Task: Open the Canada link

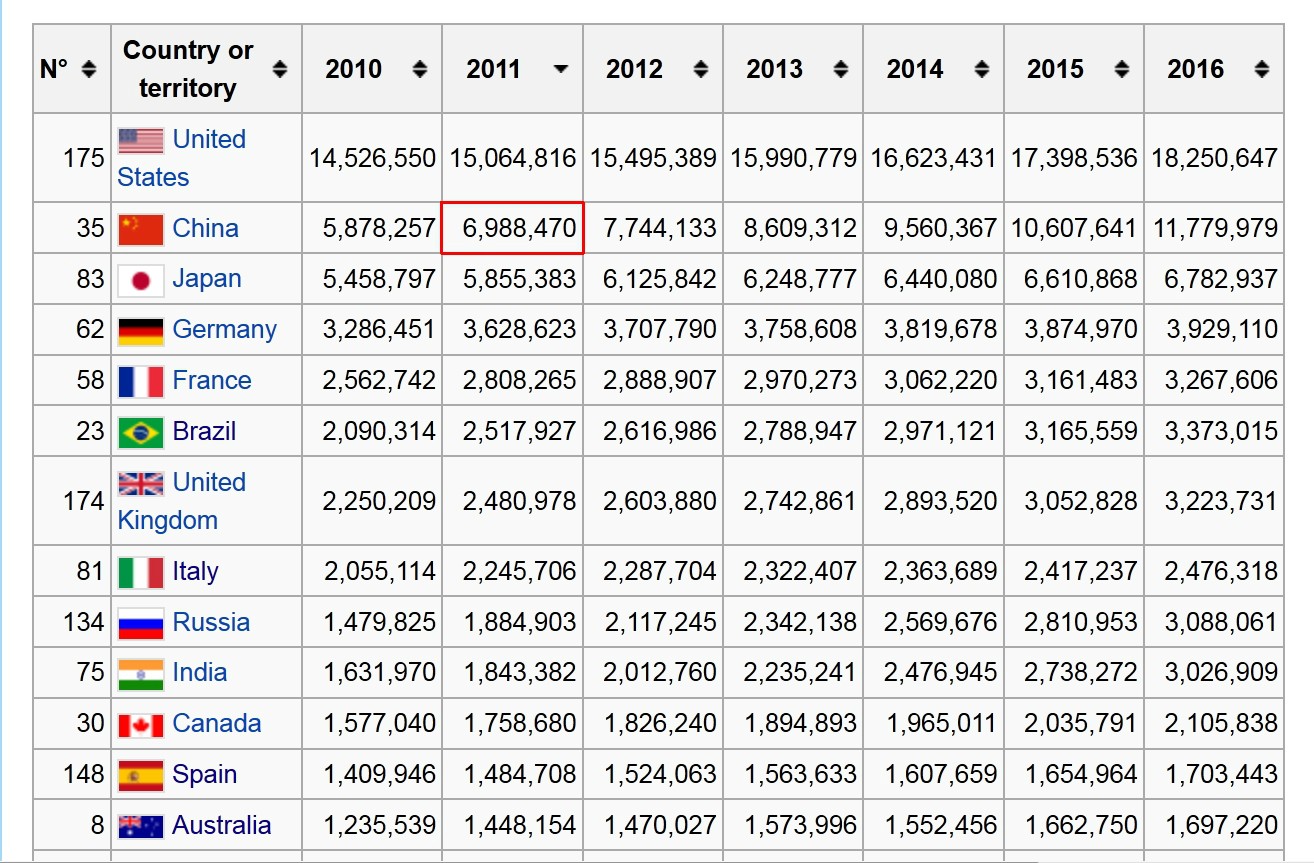Action: pos(217,724)
